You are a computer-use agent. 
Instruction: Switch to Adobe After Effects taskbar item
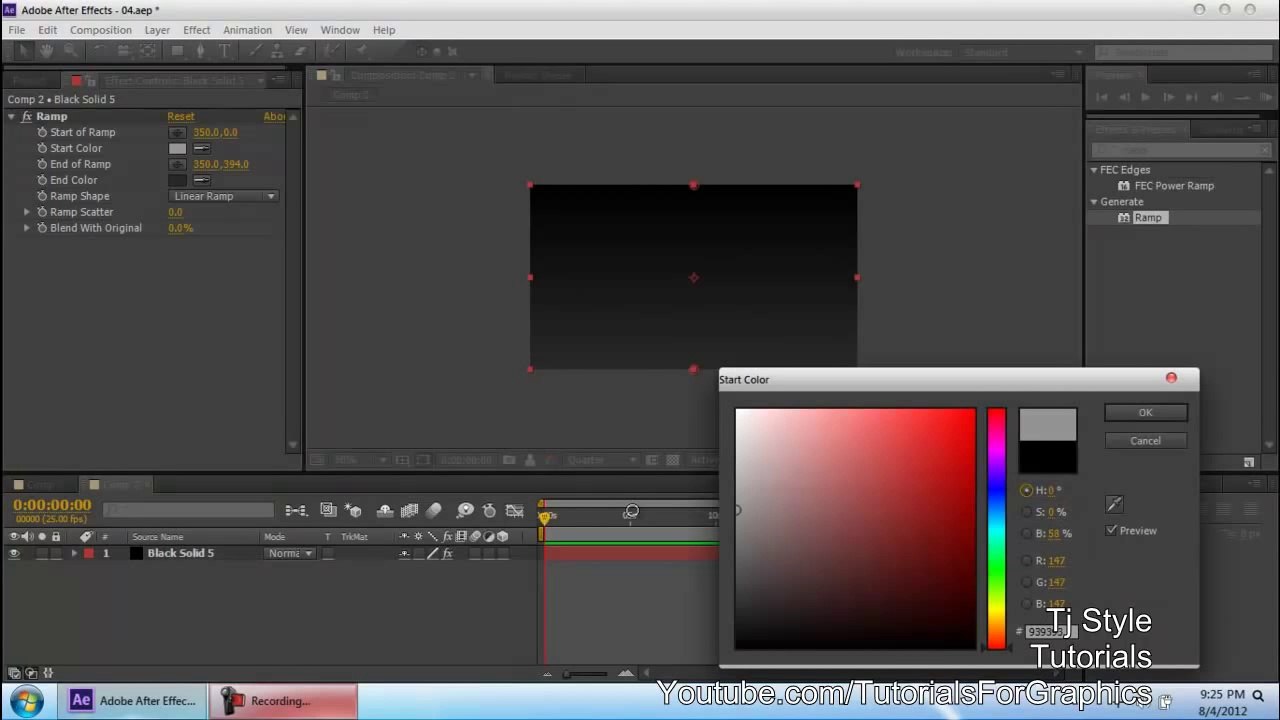pos(135,701)
